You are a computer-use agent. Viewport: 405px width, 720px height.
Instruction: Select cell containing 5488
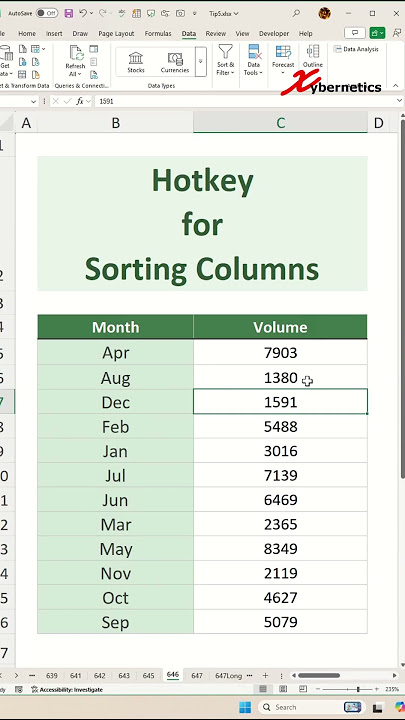pos(280,427)
